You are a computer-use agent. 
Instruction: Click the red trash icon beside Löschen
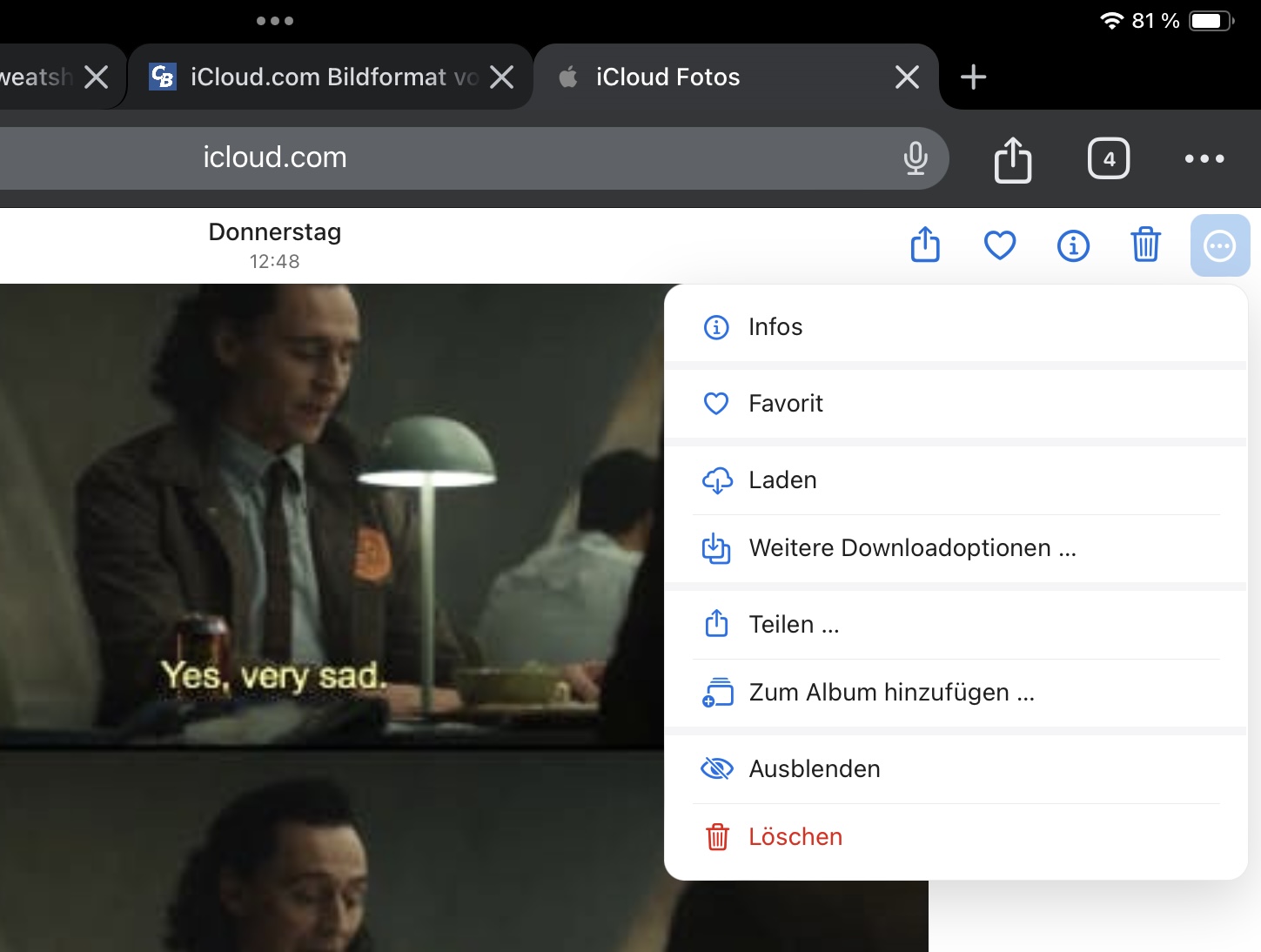[717, 837]
